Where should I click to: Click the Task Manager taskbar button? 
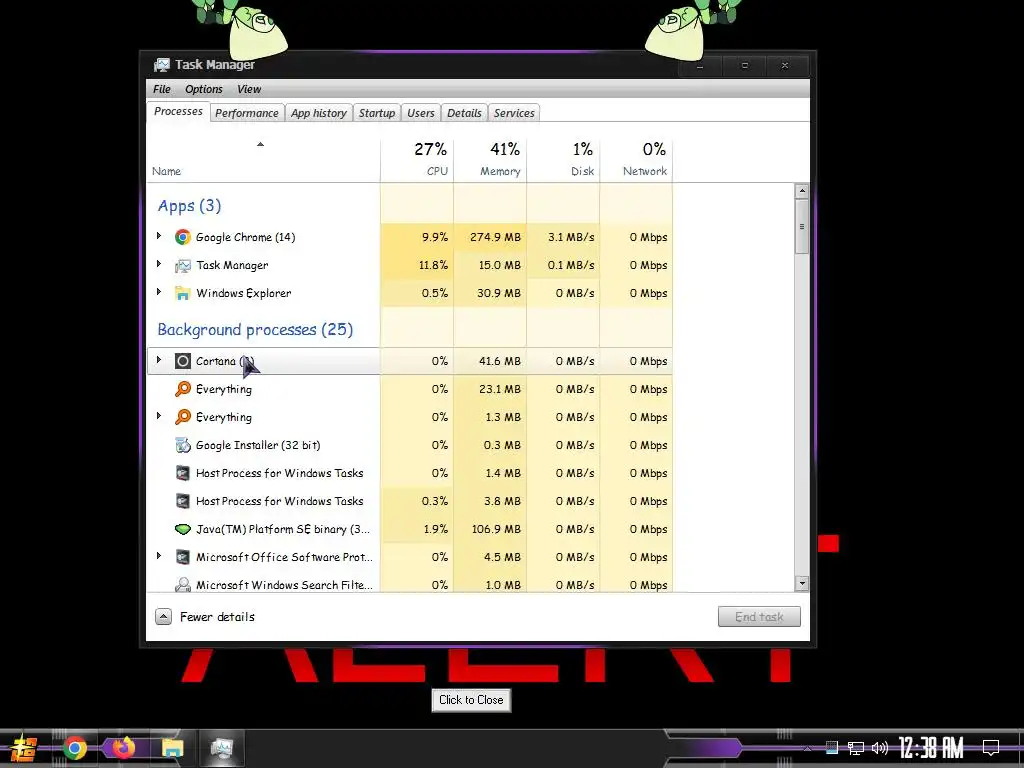pyautogui.click(x=222, y=748)
